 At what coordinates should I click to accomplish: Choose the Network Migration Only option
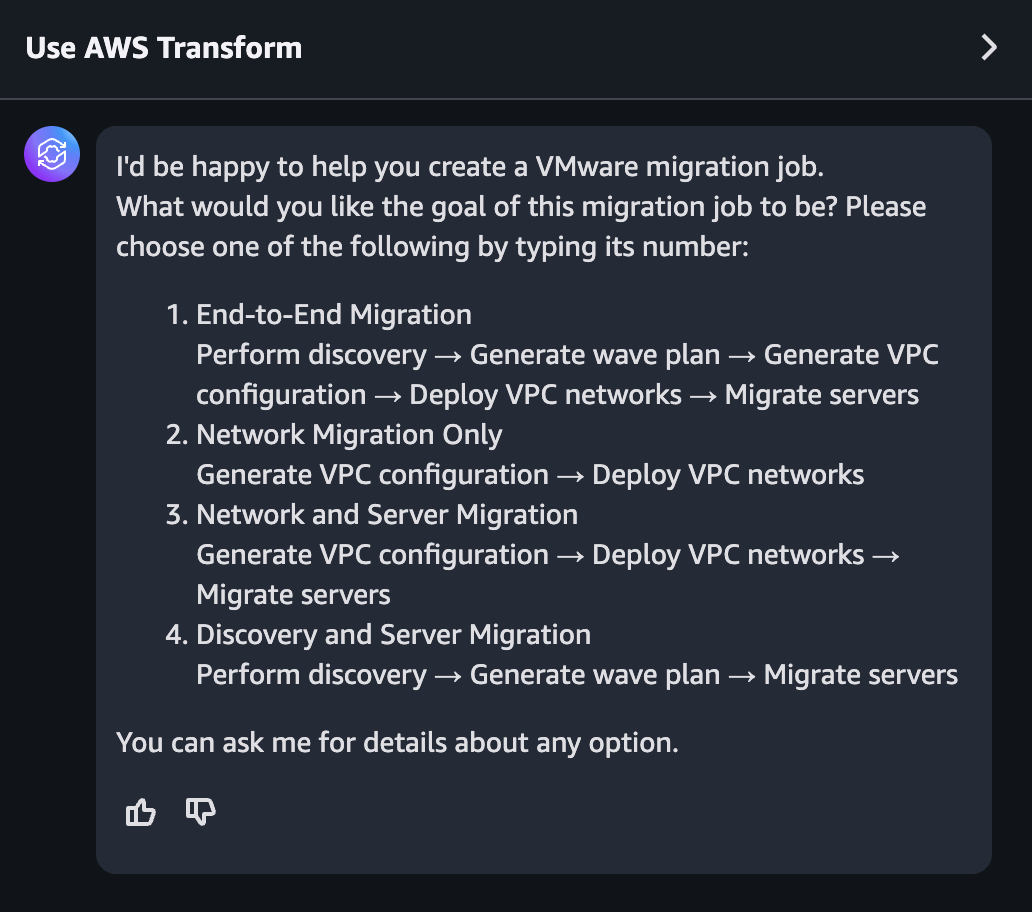pyautogui.click(x=349, y=434)
